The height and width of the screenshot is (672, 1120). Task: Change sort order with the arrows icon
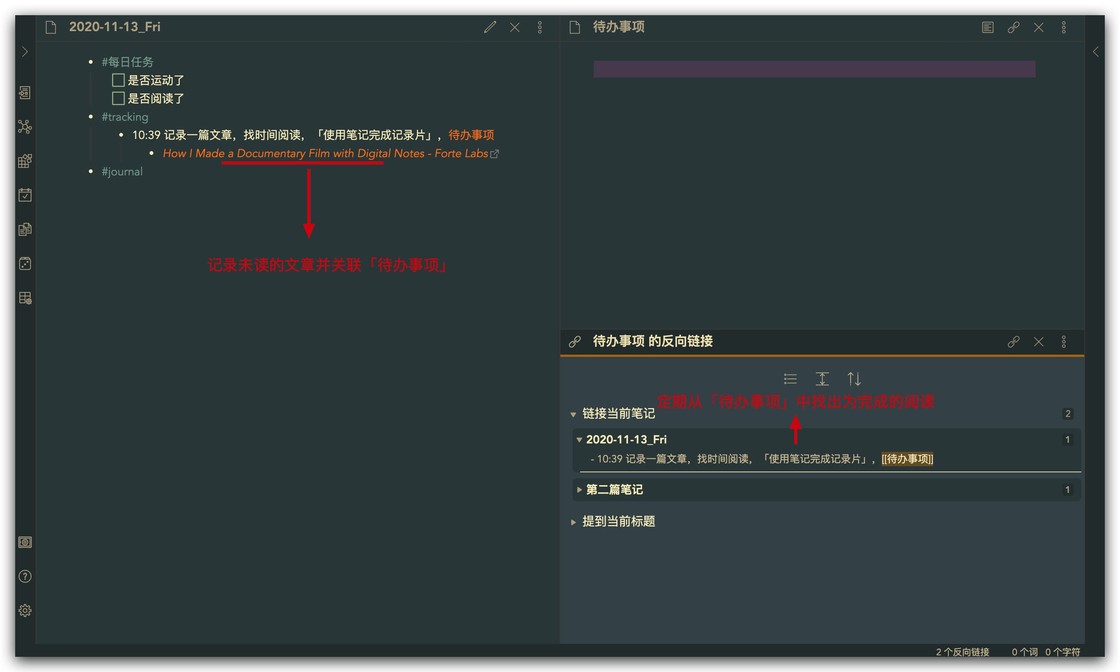click(854, 378)
